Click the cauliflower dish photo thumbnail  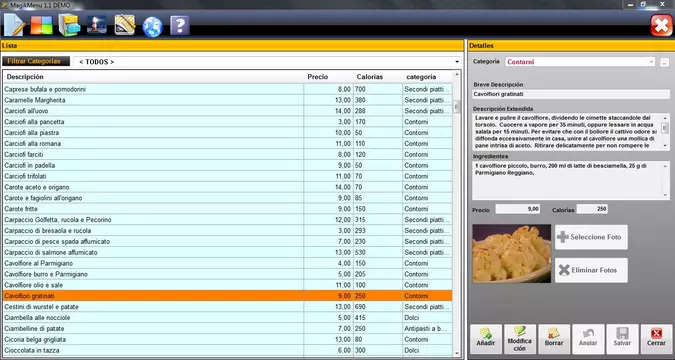[x=511, y=254]
